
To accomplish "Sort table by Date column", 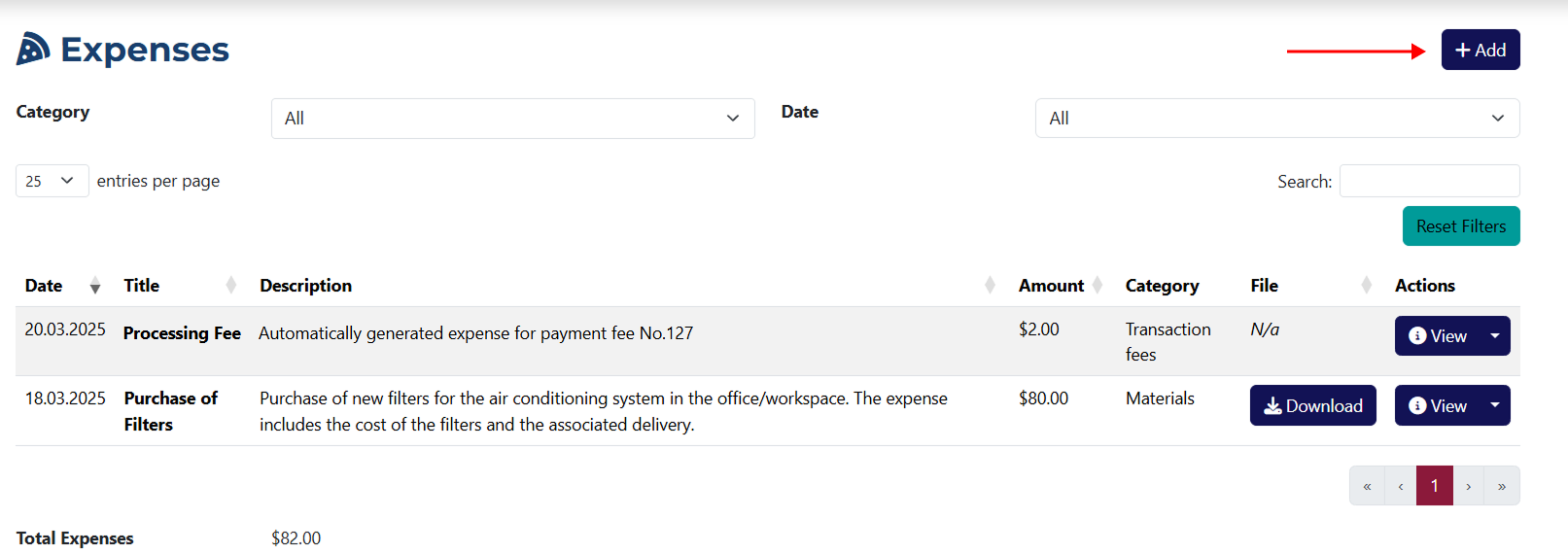I will [x=62, y=286].
